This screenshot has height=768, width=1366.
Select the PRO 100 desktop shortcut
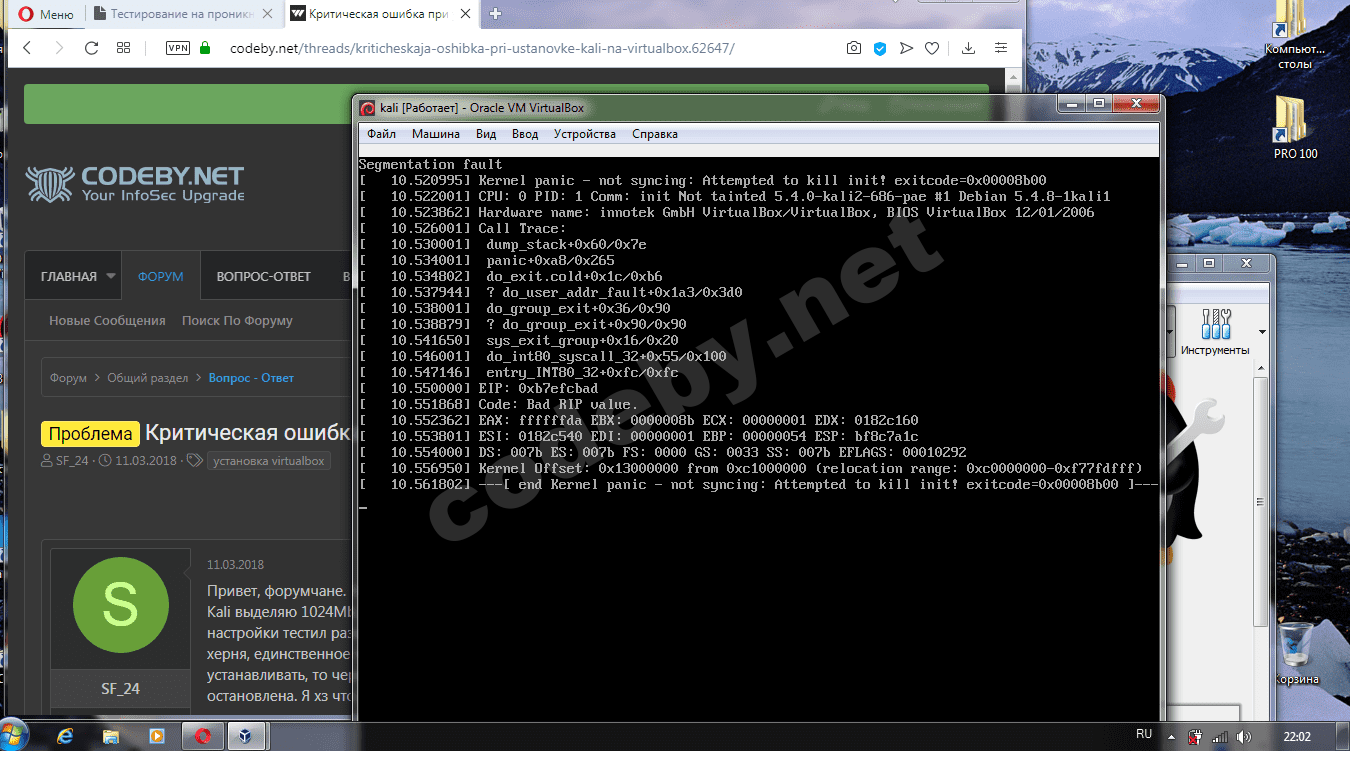coord(1295,128)
